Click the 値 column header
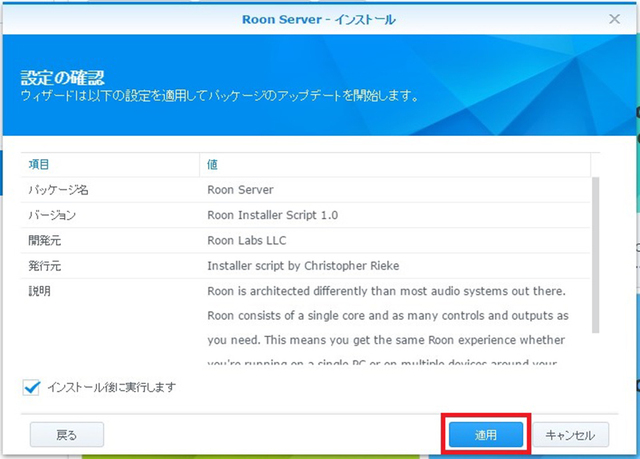Viewport: 640px width, 459px height. coord(212,164)
